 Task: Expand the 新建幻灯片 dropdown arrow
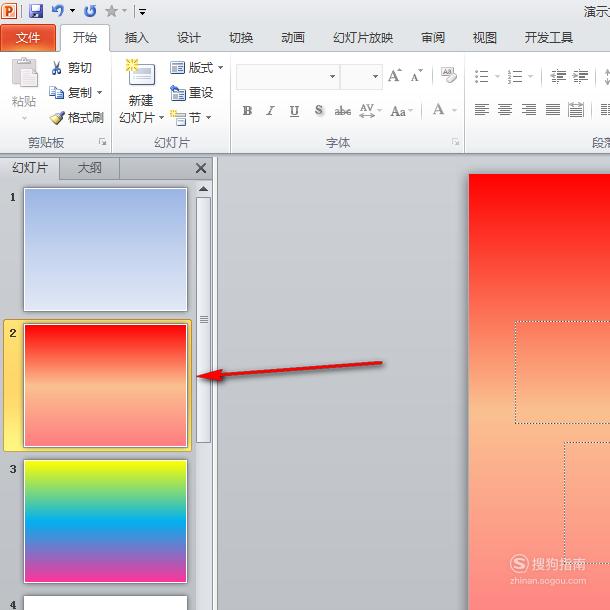[x=161, y=117]
